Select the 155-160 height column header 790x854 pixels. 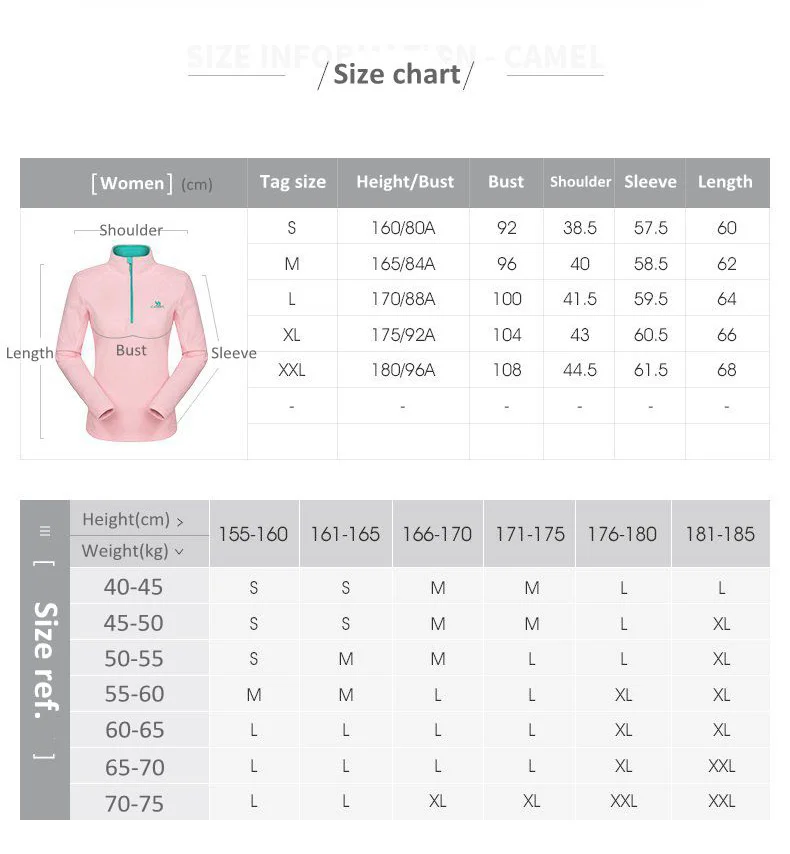coord(253,534)
